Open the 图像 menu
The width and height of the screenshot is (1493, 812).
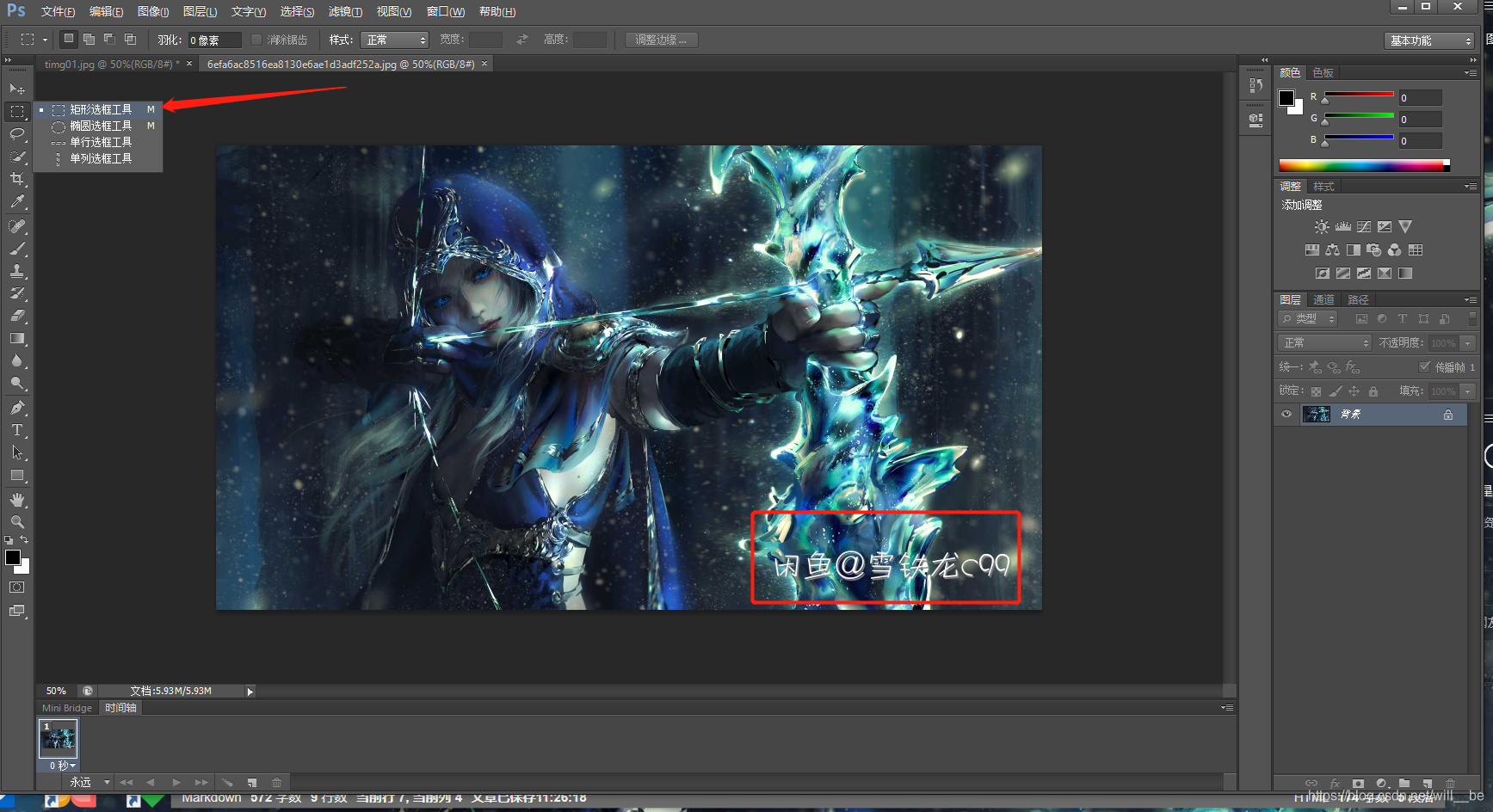pos(153,11)
